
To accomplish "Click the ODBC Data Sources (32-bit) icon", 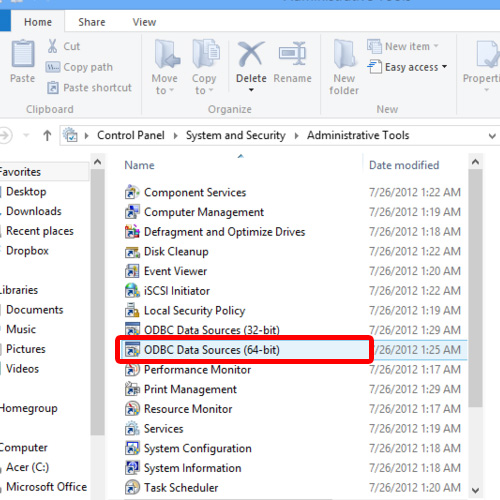I will [x=132, y=329].
